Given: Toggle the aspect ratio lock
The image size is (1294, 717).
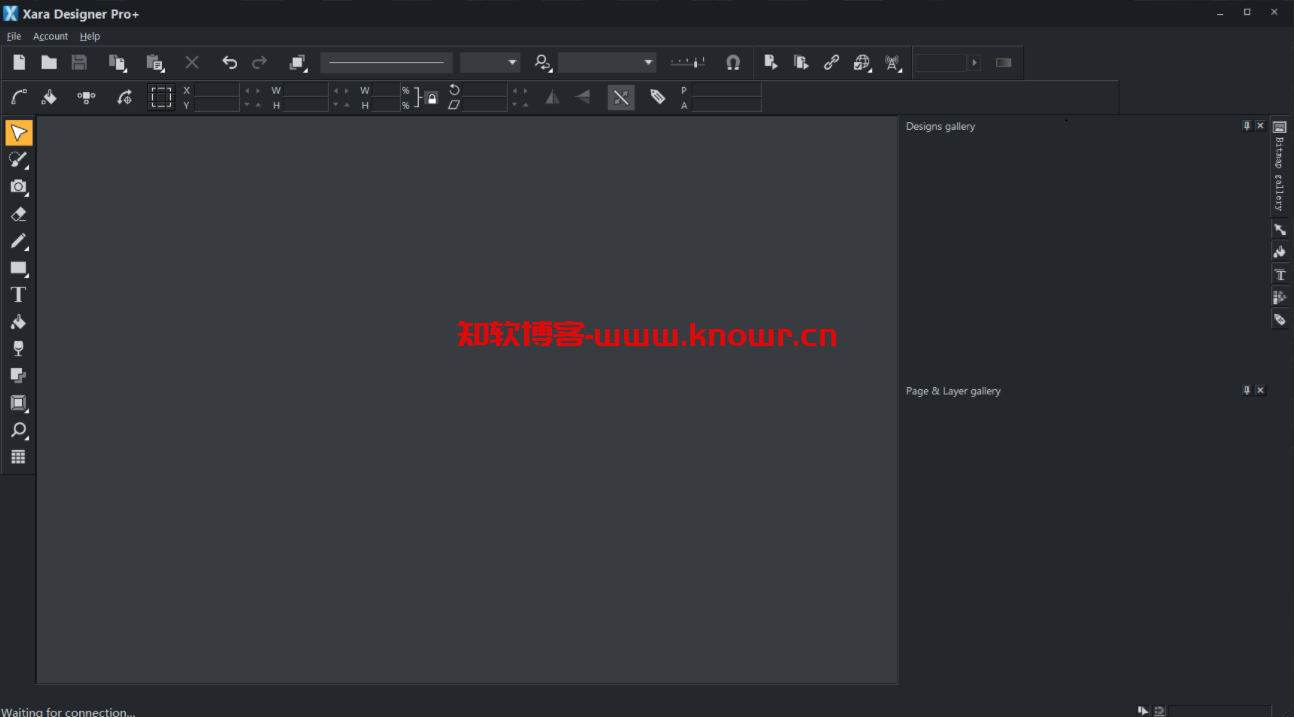Looking at the screenshot, I should coord(431,98).
